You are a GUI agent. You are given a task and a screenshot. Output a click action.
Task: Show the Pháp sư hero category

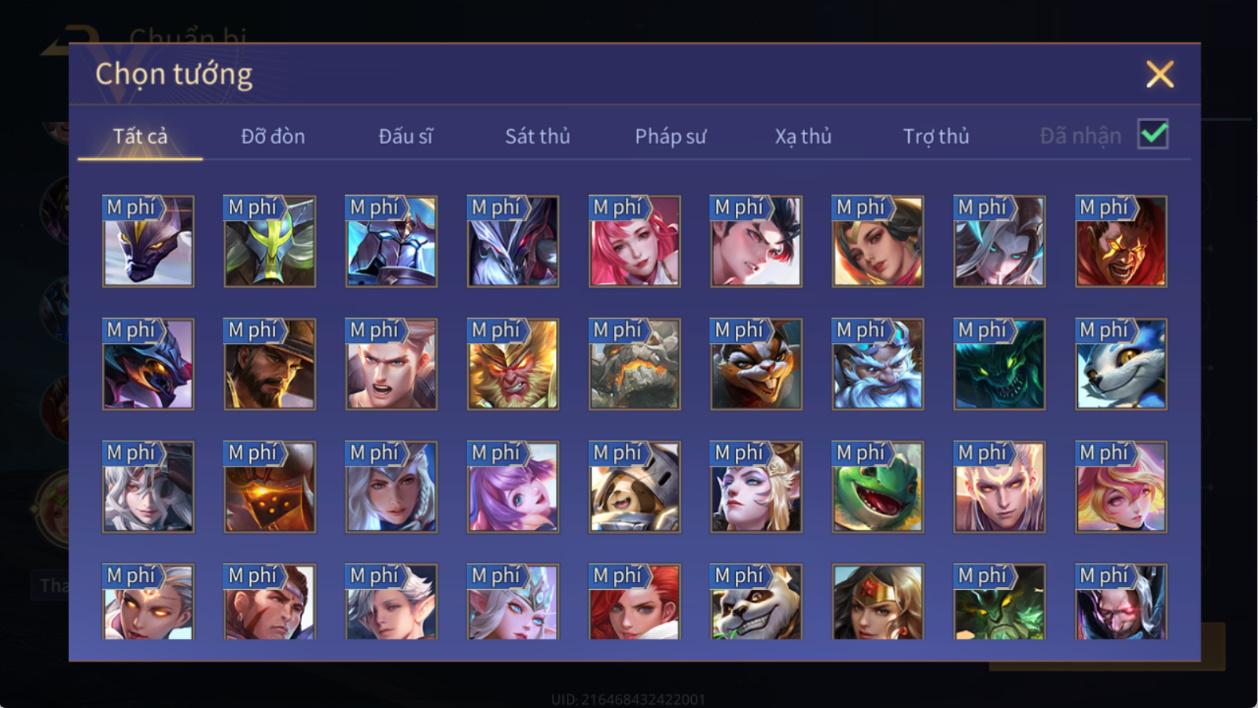[670, 136]
